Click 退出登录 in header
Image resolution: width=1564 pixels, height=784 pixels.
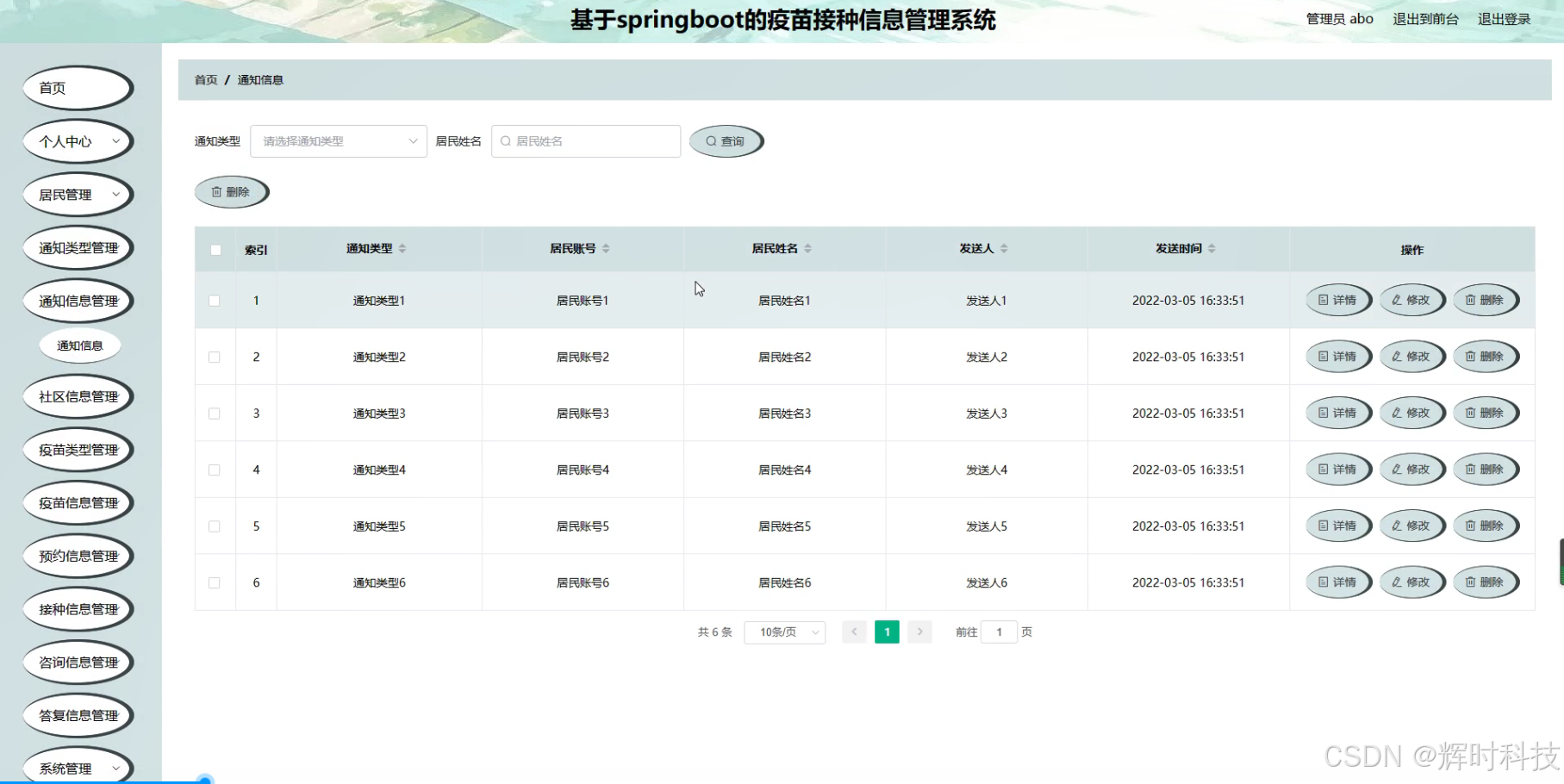[1504, 19]
